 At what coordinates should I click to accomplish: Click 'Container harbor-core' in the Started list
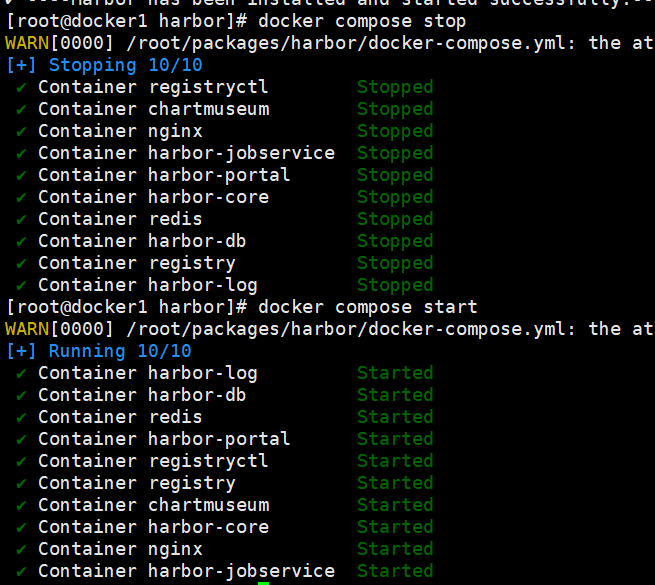[154, 527]
